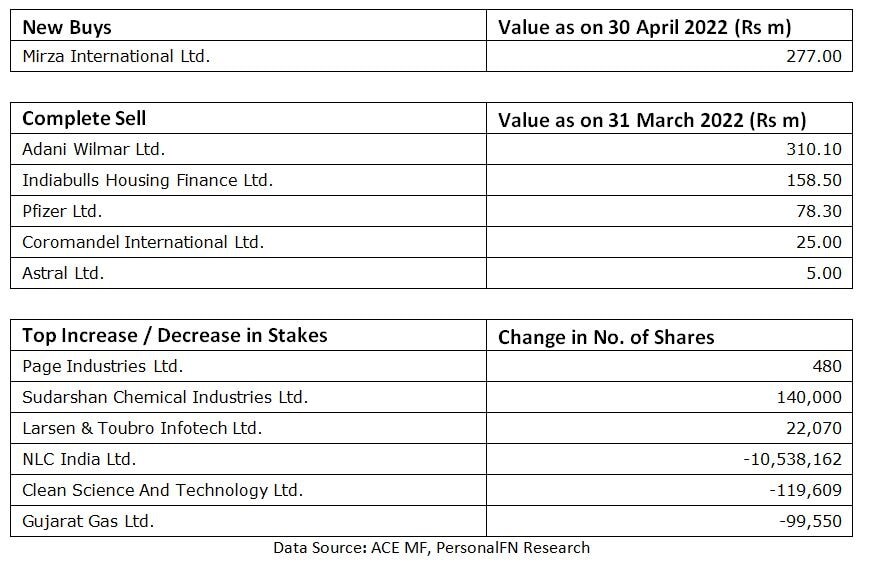Screen dimensions: 872x572
Task: Click the New Buys header cell
Action: [67, 26]
